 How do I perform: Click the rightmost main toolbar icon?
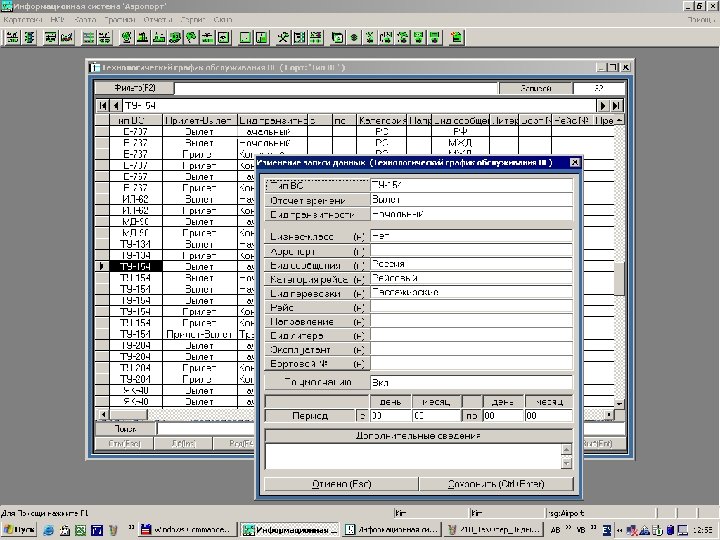pyautogui.click(x=456, y=38)
